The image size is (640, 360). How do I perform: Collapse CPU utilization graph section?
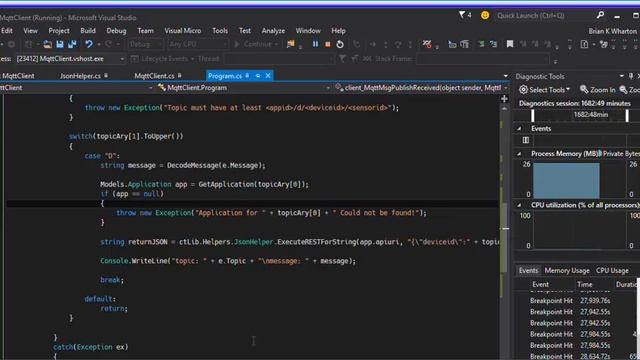pyautogui.click(x=520, y=205)
